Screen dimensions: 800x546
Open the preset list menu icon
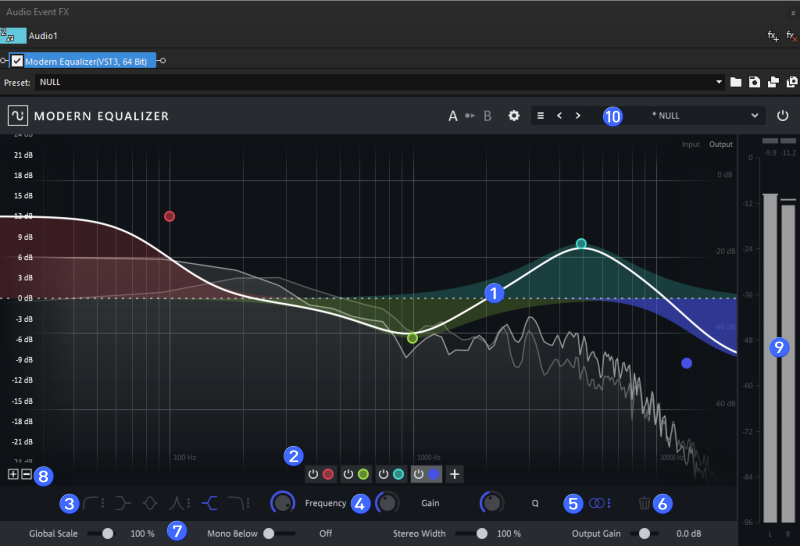tap(541, 116)
